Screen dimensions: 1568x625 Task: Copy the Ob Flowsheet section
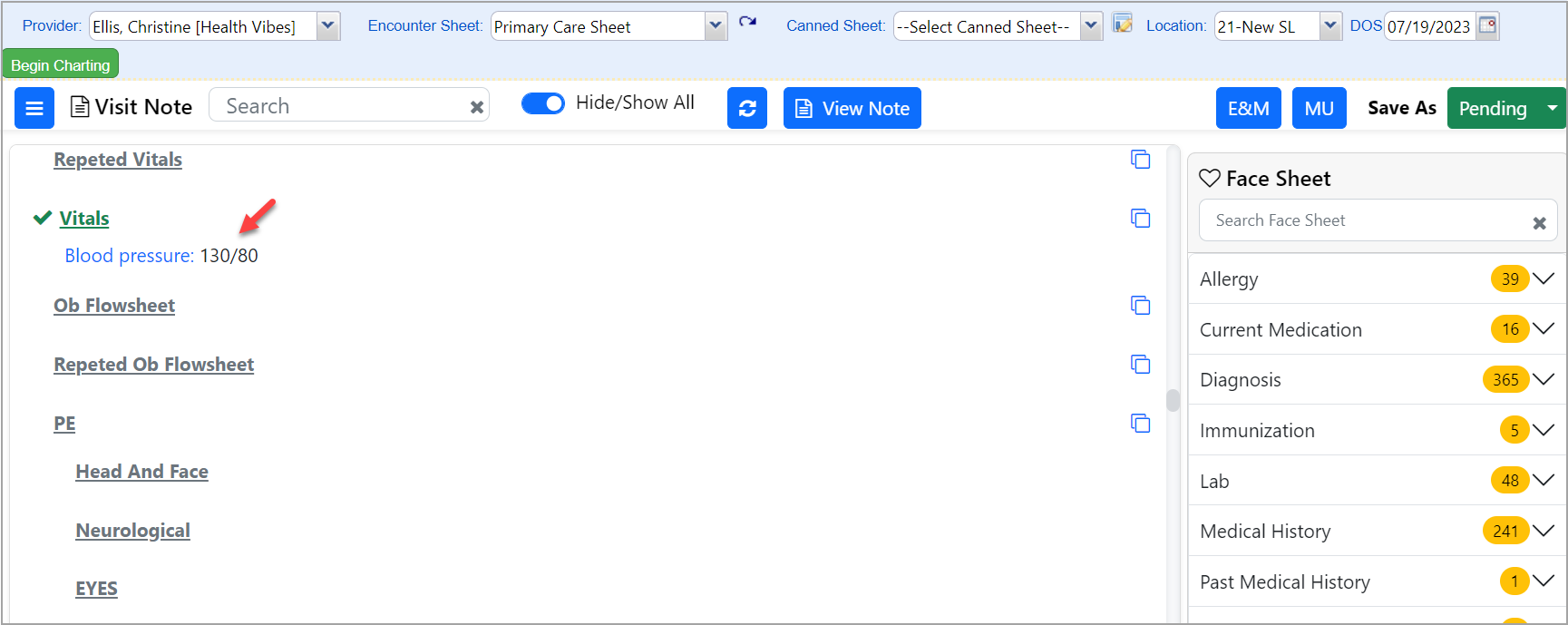tap(1141, 306)
